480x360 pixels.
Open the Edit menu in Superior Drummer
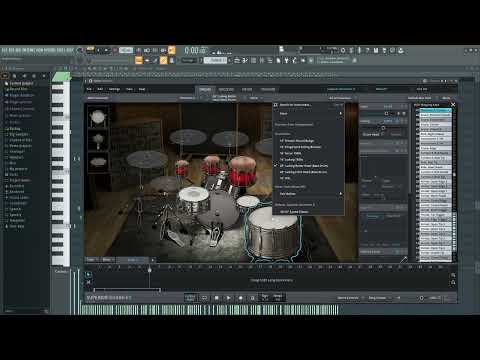pyautogui.click(x=100, y=89)
